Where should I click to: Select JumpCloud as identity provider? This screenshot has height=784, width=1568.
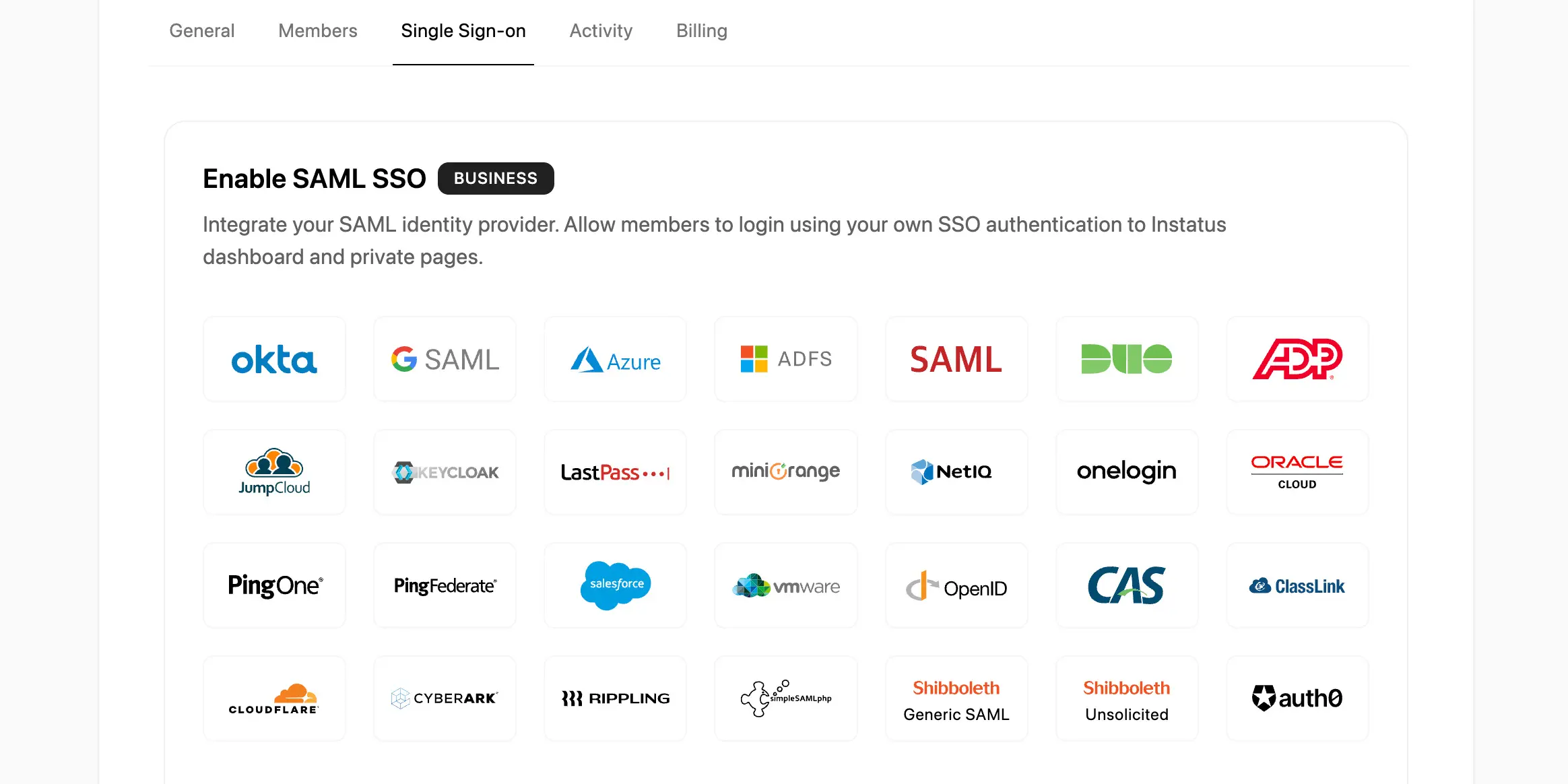(x=274, y=472)
